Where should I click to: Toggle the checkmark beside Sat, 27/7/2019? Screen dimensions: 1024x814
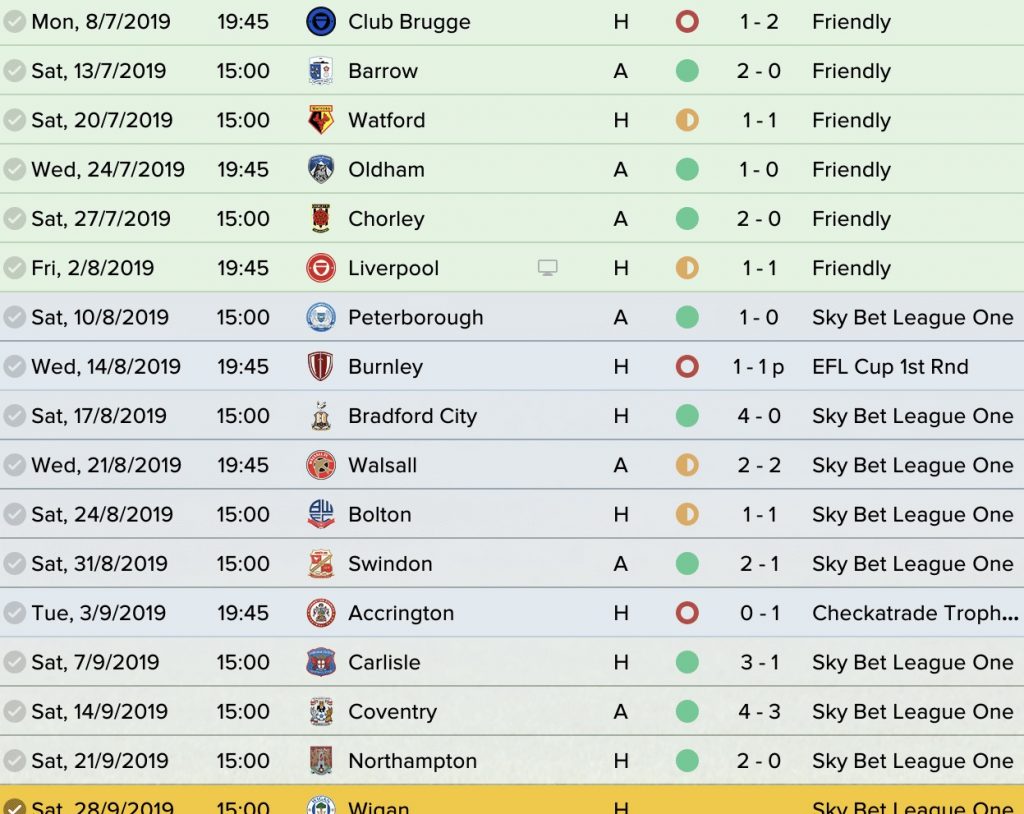pyautogui.click(x=14, y=218)
